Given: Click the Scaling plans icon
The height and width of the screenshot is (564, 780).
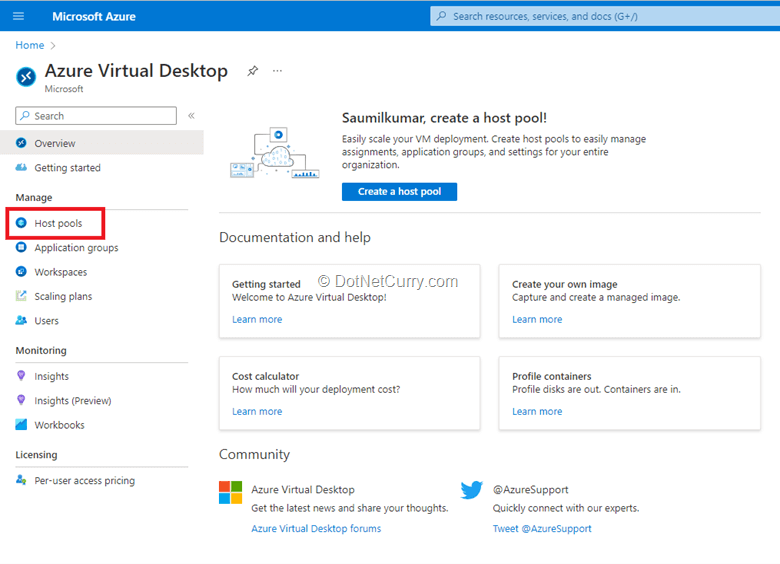Looking at the screenshot, I should click(21, 296).
